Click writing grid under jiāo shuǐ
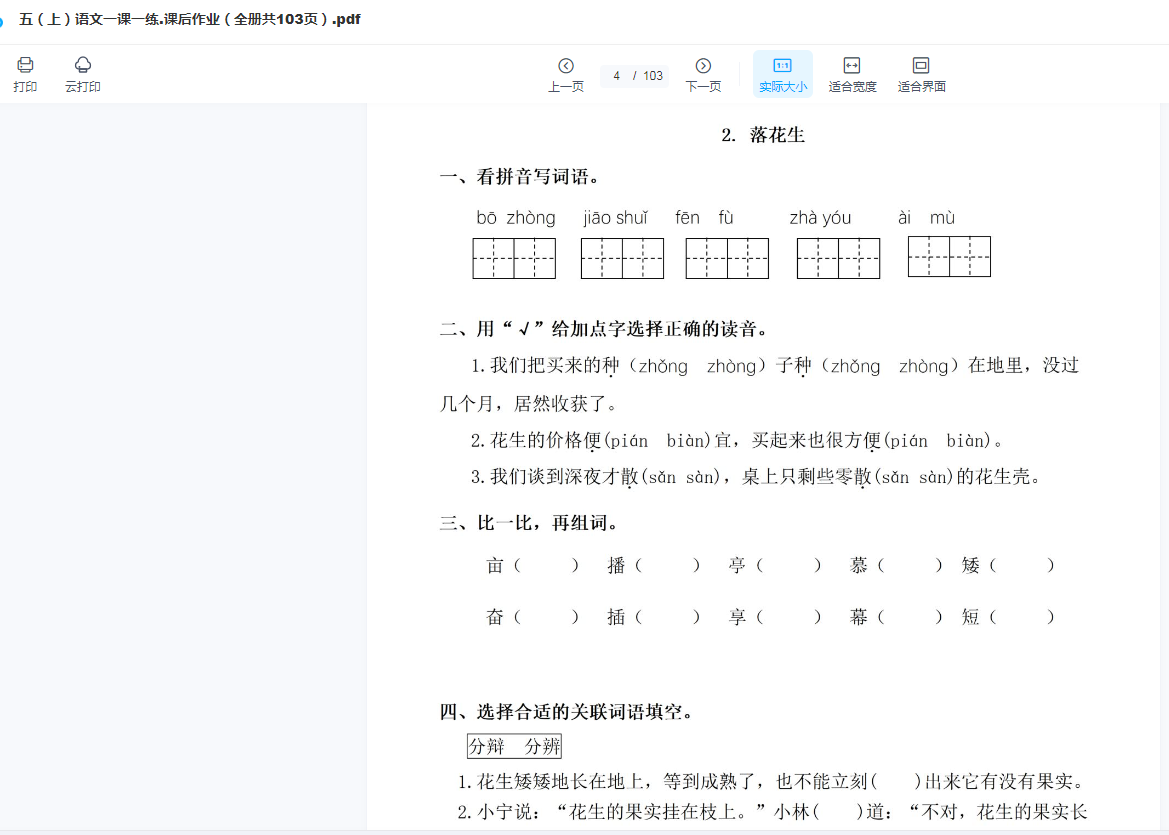The width and height of the screenshot is (1169, 835). pos(622,258)
